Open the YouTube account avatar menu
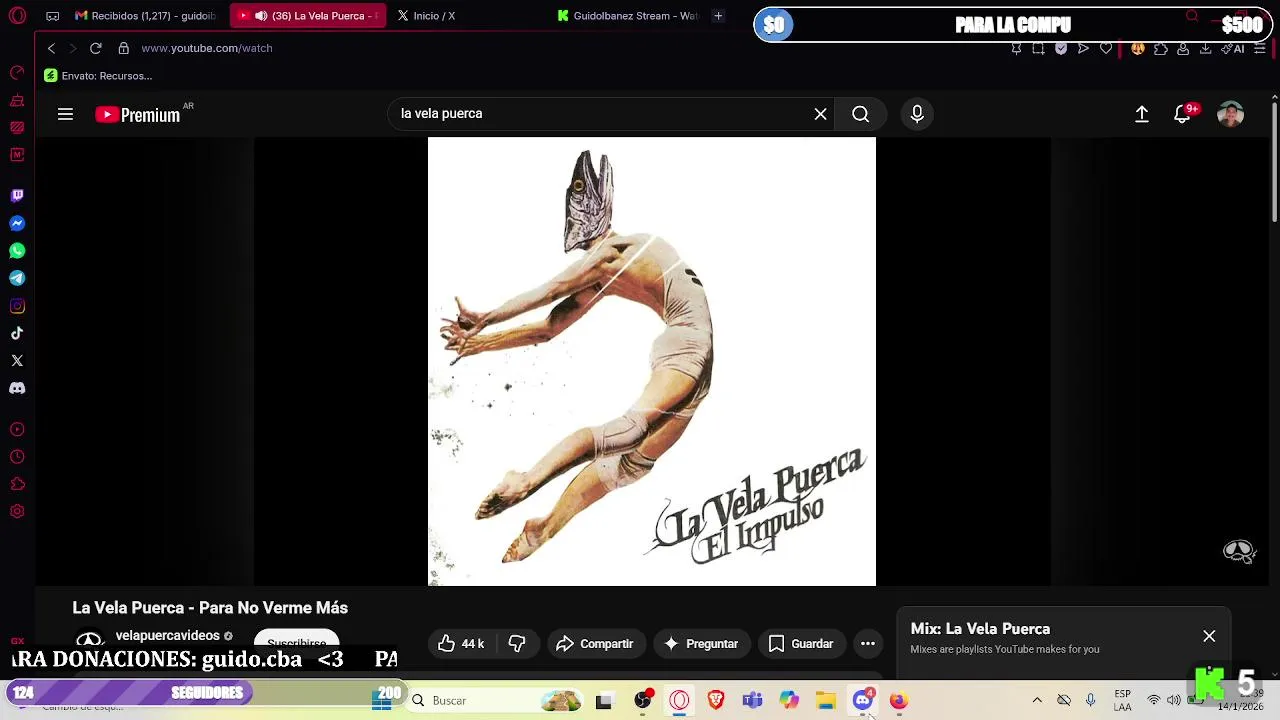The image size is (1280, 720). (x=1230, y=114)
